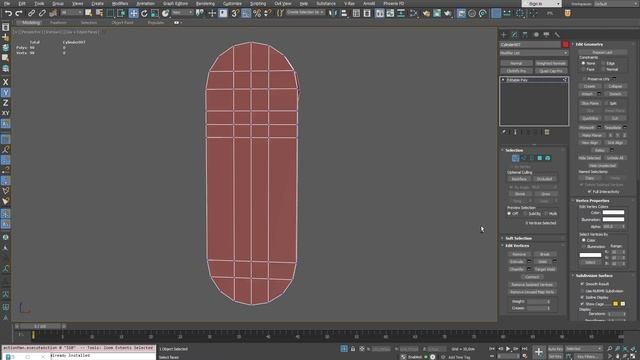Select the Edge constraint radio button
Screen dimensions: 640x360
click(603, 63)
